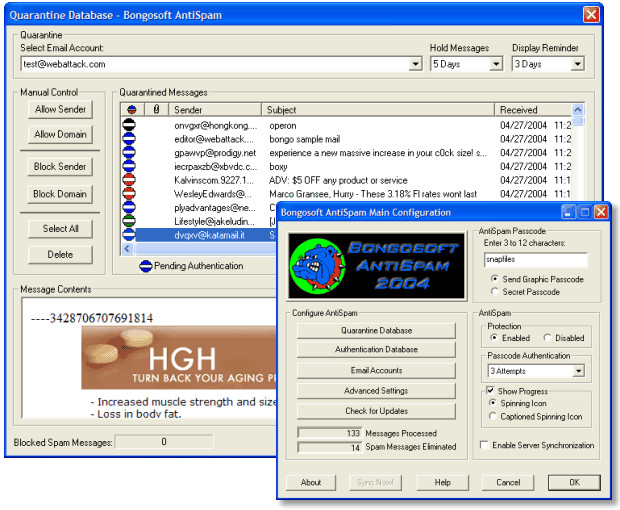This screenshot has width=620, height=510.
Task: Click red status icon beside WesleyEdwards sender
Action: [129, 193]
